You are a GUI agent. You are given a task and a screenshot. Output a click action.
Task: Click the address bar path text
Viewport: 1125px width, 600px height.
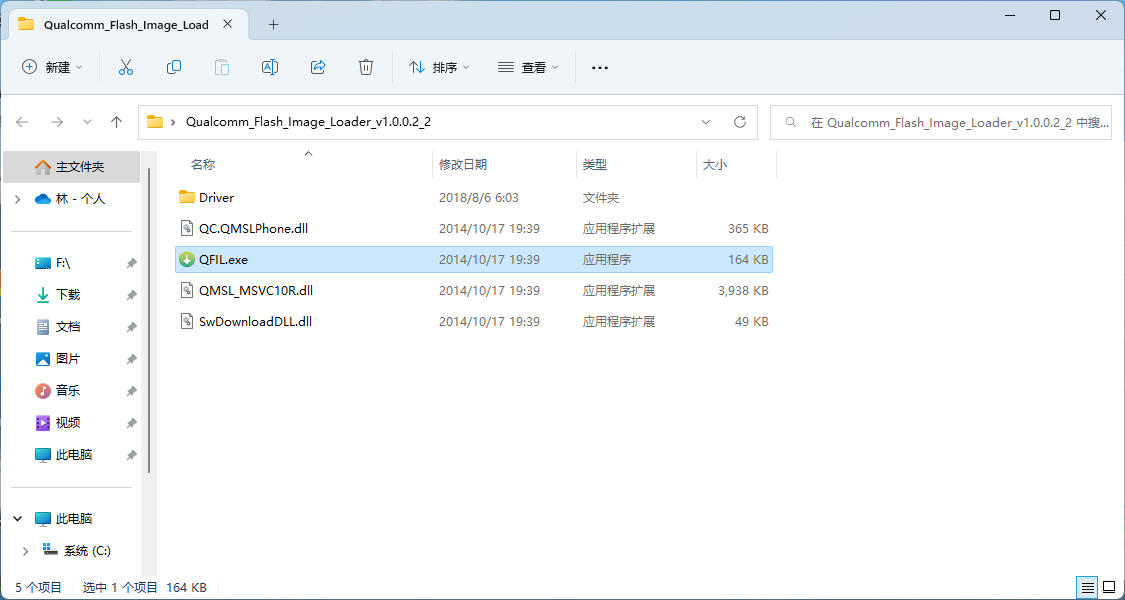(x=309, y=122)
